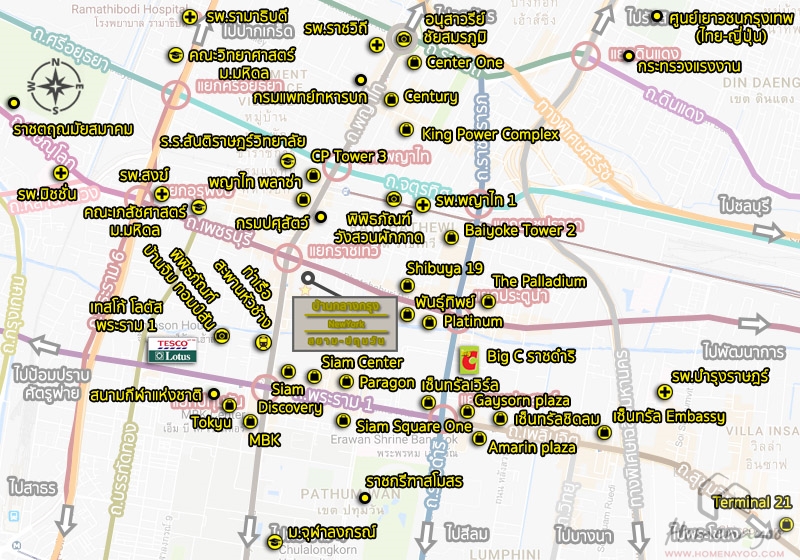Click the yellow dot at กระทรวงแรงงาน
This screenshot has height=560, width=800.
click(629, 56)
